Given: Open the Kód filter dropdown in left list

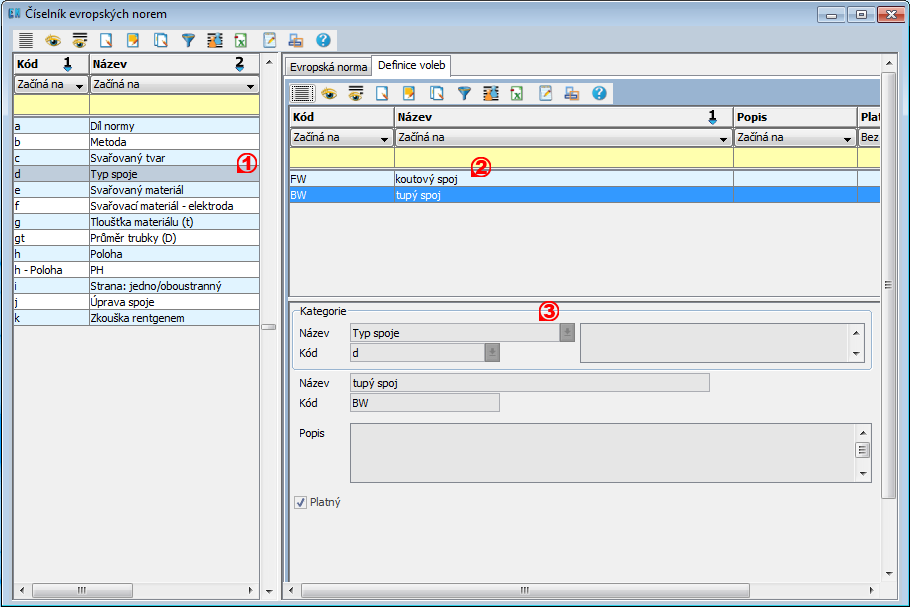Looking at the screenshot, I should click(x=79, y=85).
